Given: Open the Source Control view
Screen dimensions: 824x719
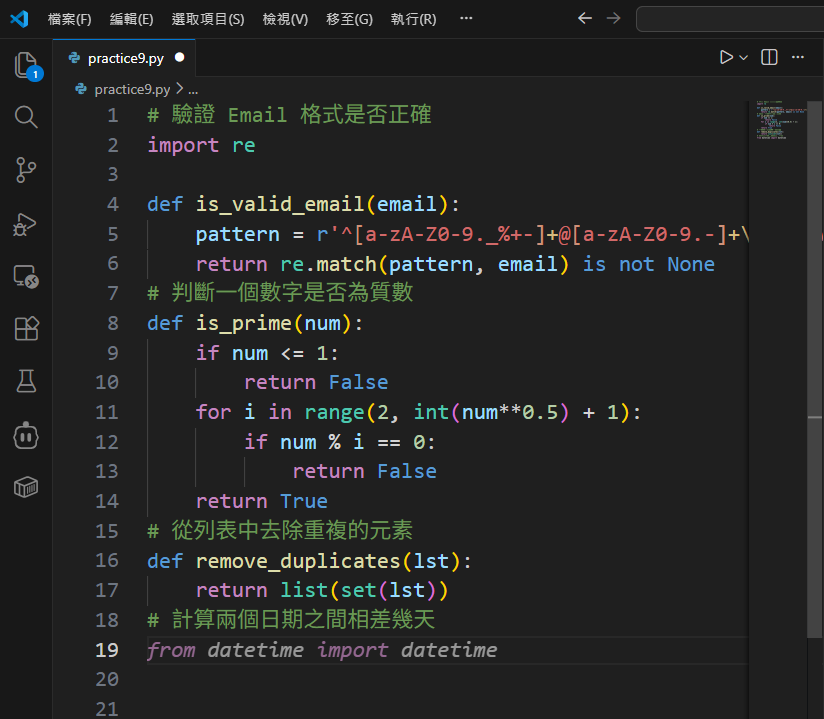Looking at the screenshot, I should (x=26, y=170).
